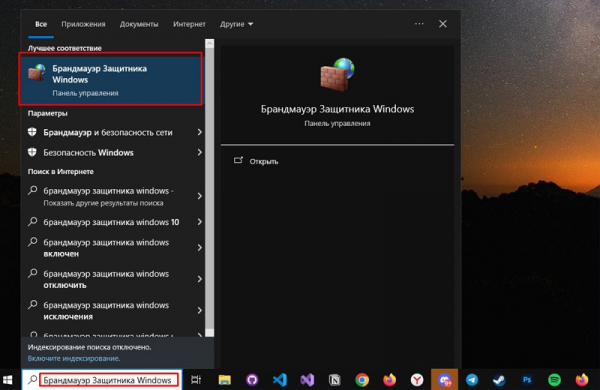Open Photoshop from the taskbar
The image size is (600, 390).
527,380
